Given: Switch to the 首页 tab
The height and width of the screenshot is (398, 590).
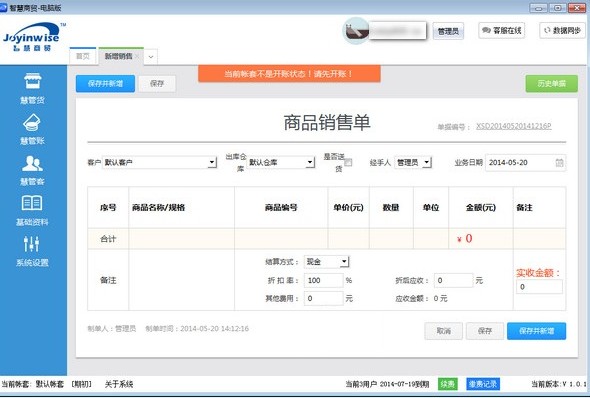Looking at the screenshot, I should pyautogui.click(x=83, y=56).
